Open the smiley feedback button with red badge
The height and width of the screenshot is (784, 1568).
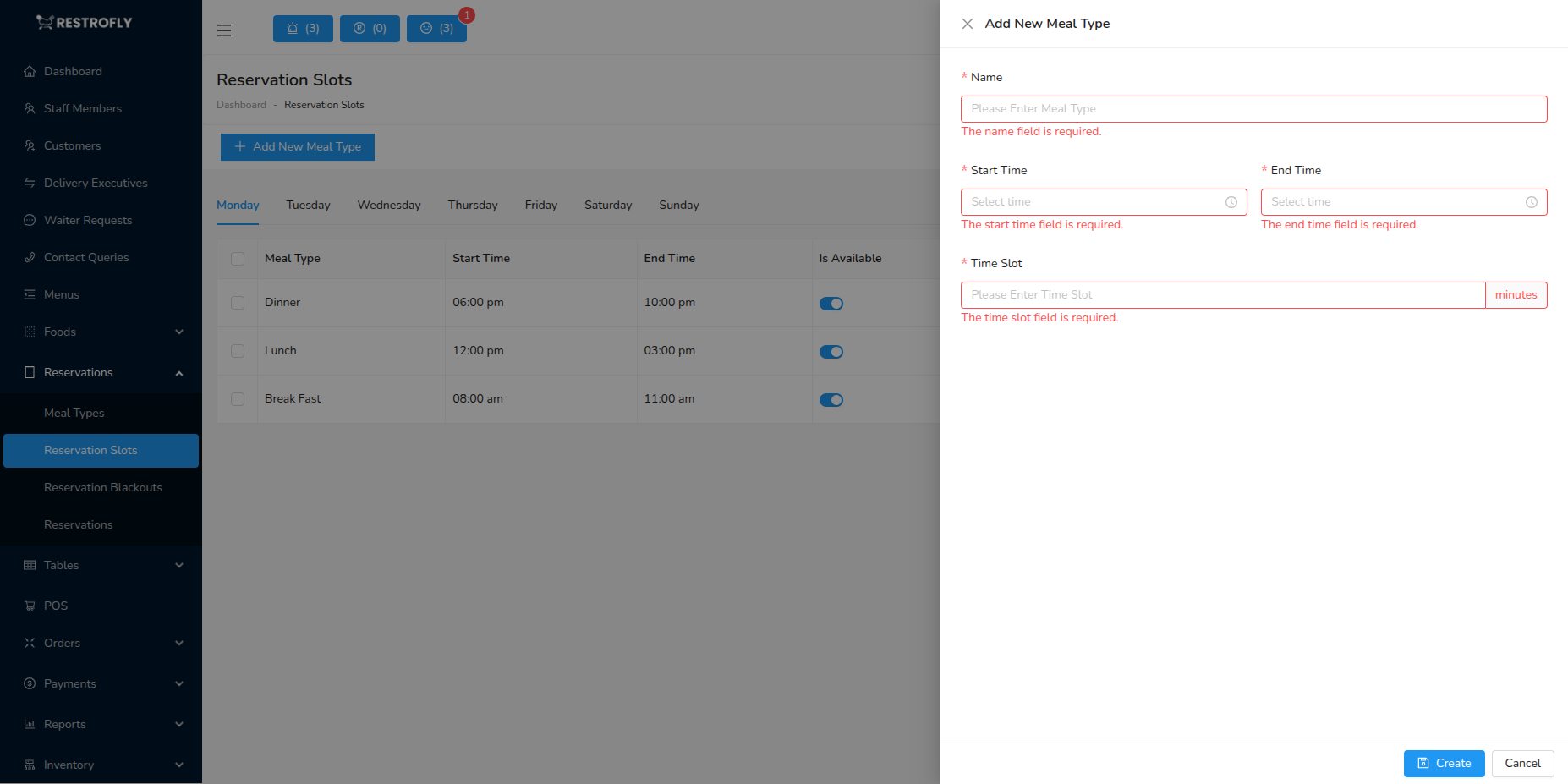[436, 28]
